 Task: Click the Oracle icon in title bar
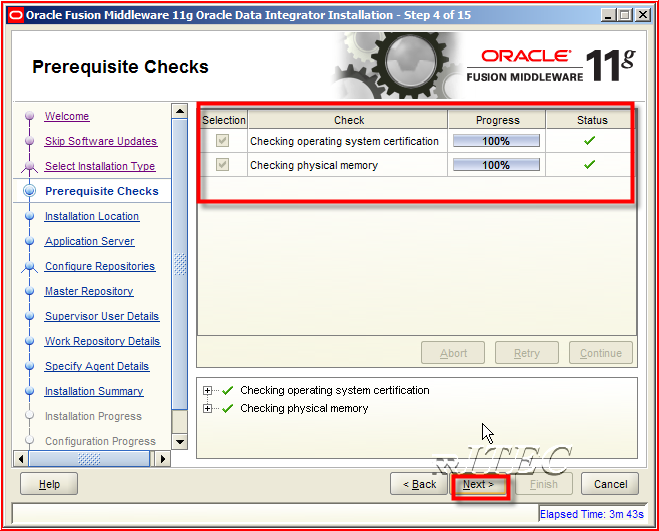click(x=16, y=16)
